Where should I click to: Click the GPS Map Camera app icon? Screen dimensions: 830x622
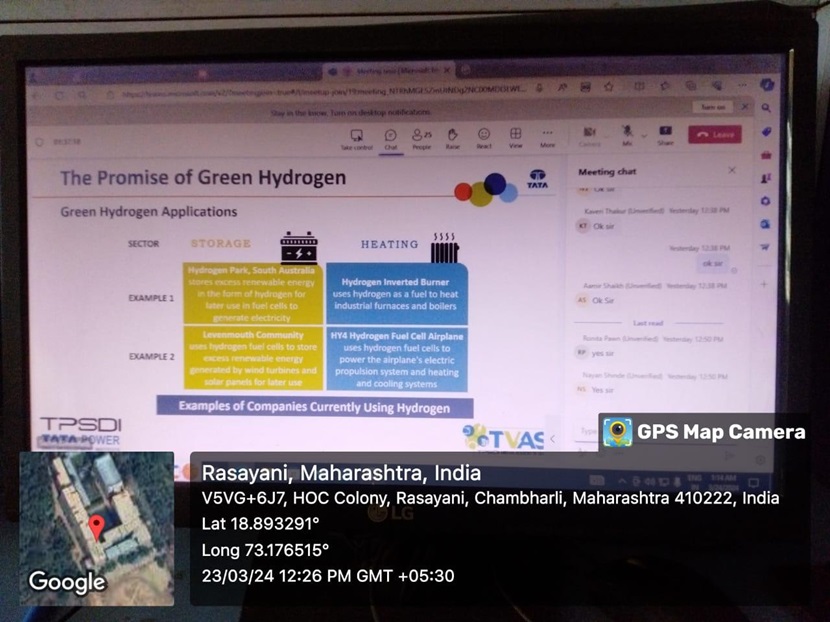pyautogui.click(x=618, y=432)
